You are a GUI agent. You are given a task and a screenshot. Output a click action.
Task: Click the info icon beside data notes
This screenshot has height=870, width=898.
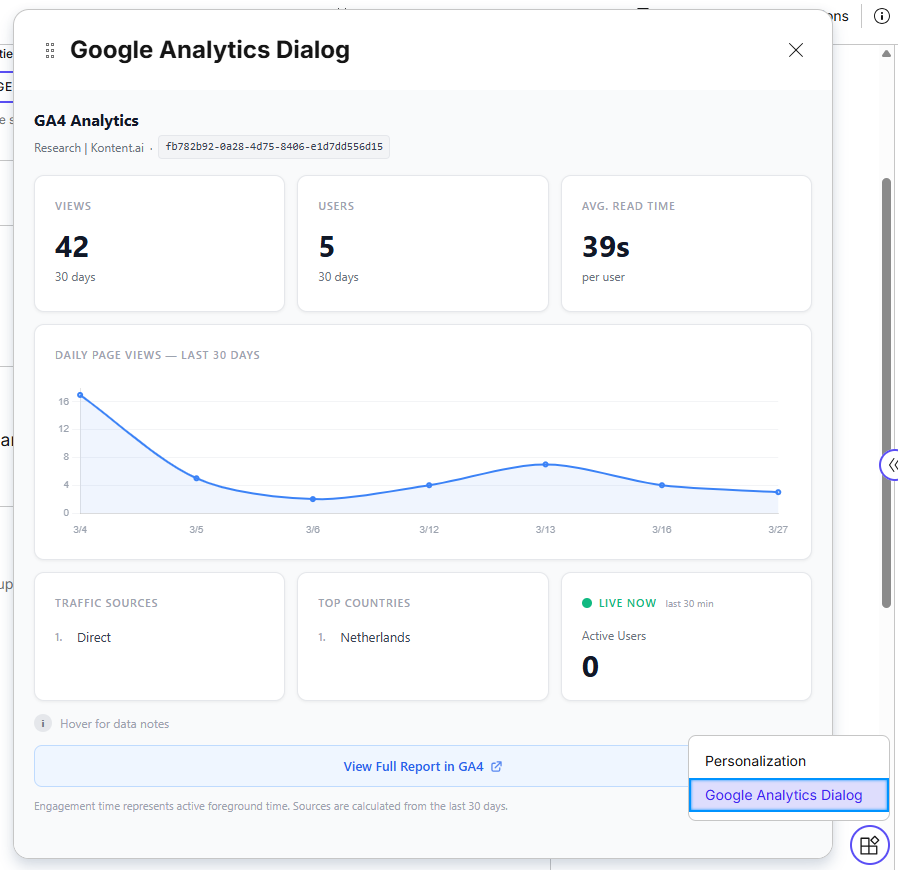(x=43, y=723)
